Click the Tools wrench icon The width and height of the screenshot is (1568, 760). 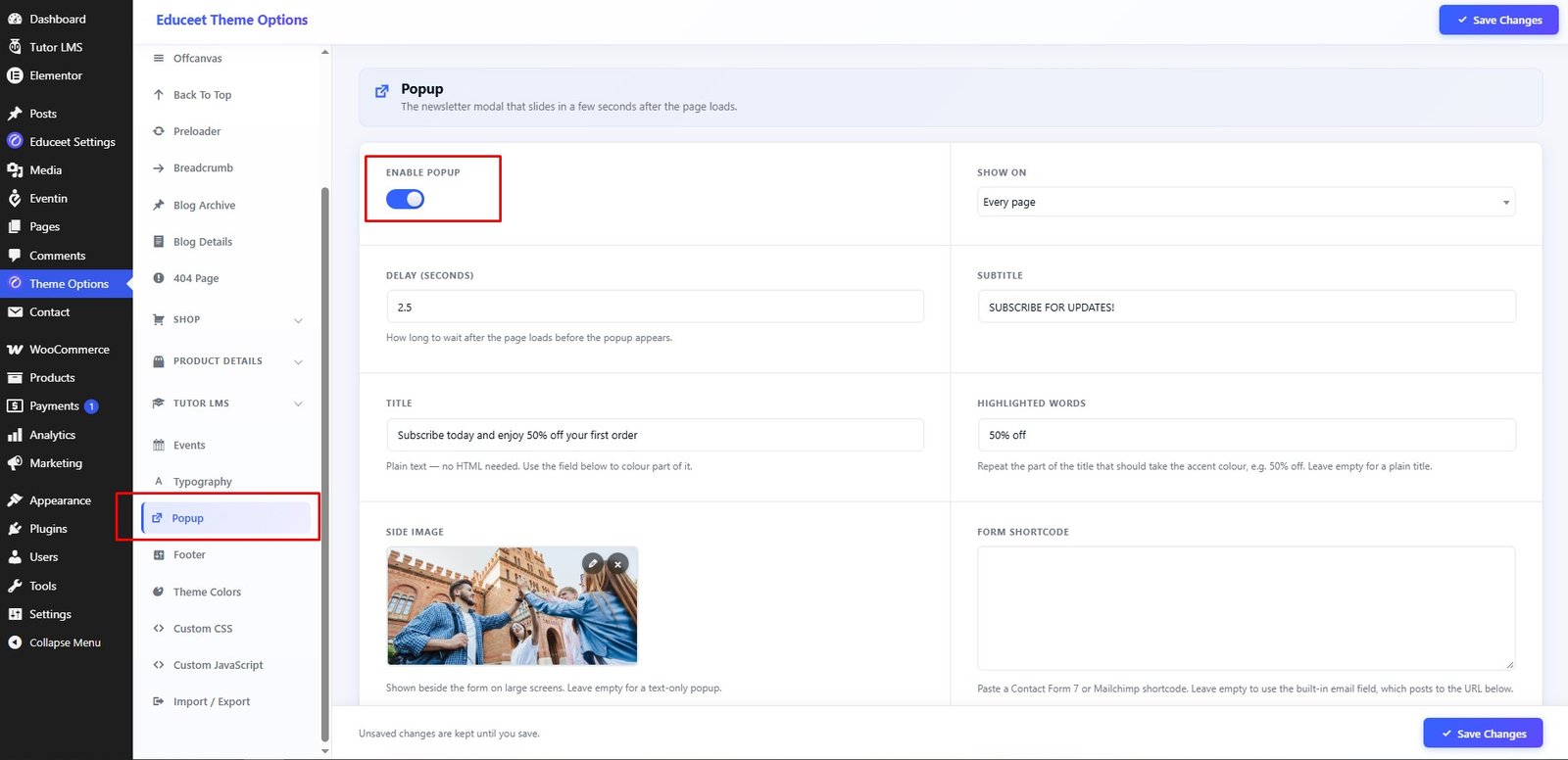pos(15,586)
